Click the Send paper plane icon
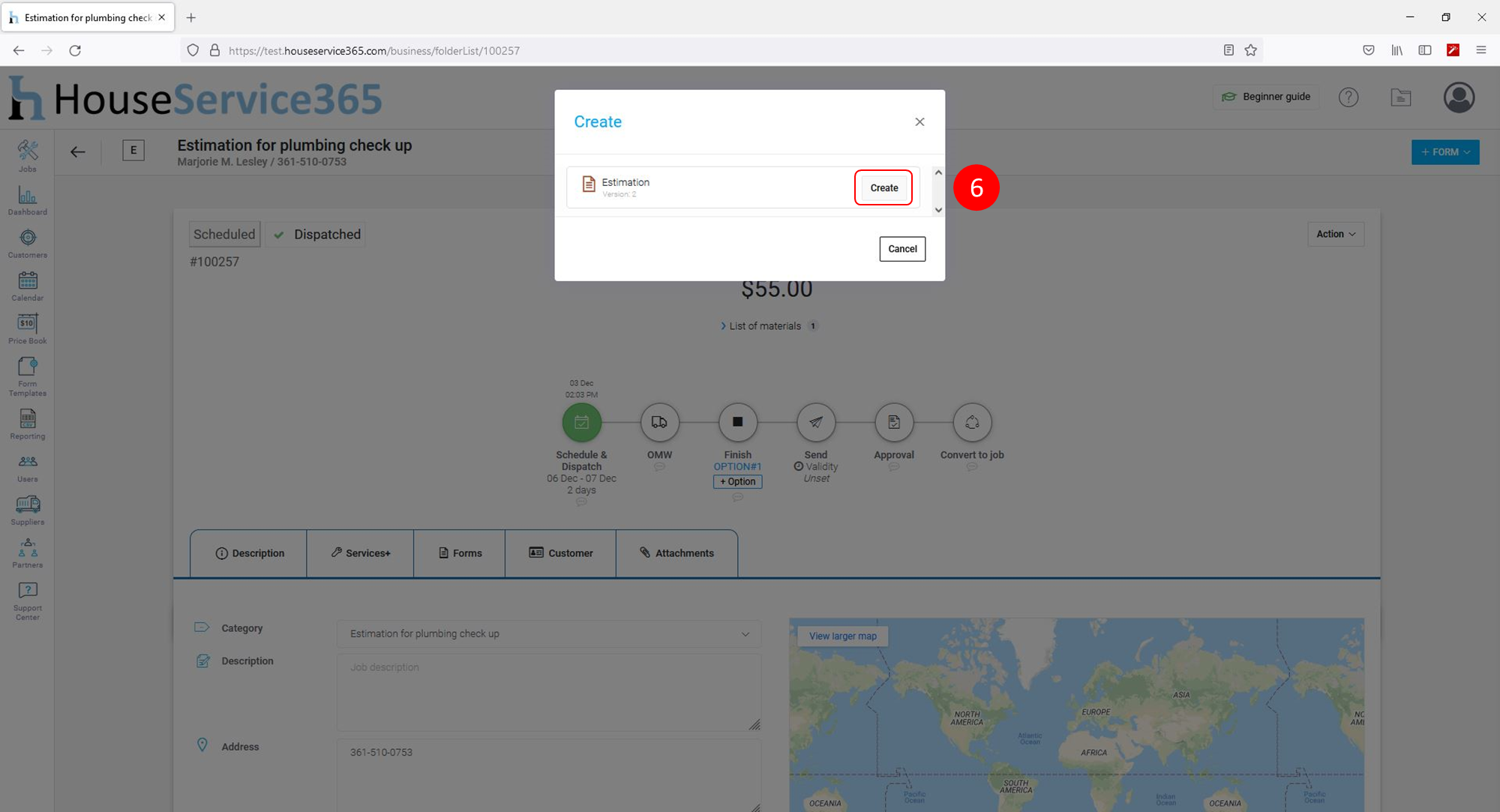This screenshot has height=812, width=1500. [816, 422]
